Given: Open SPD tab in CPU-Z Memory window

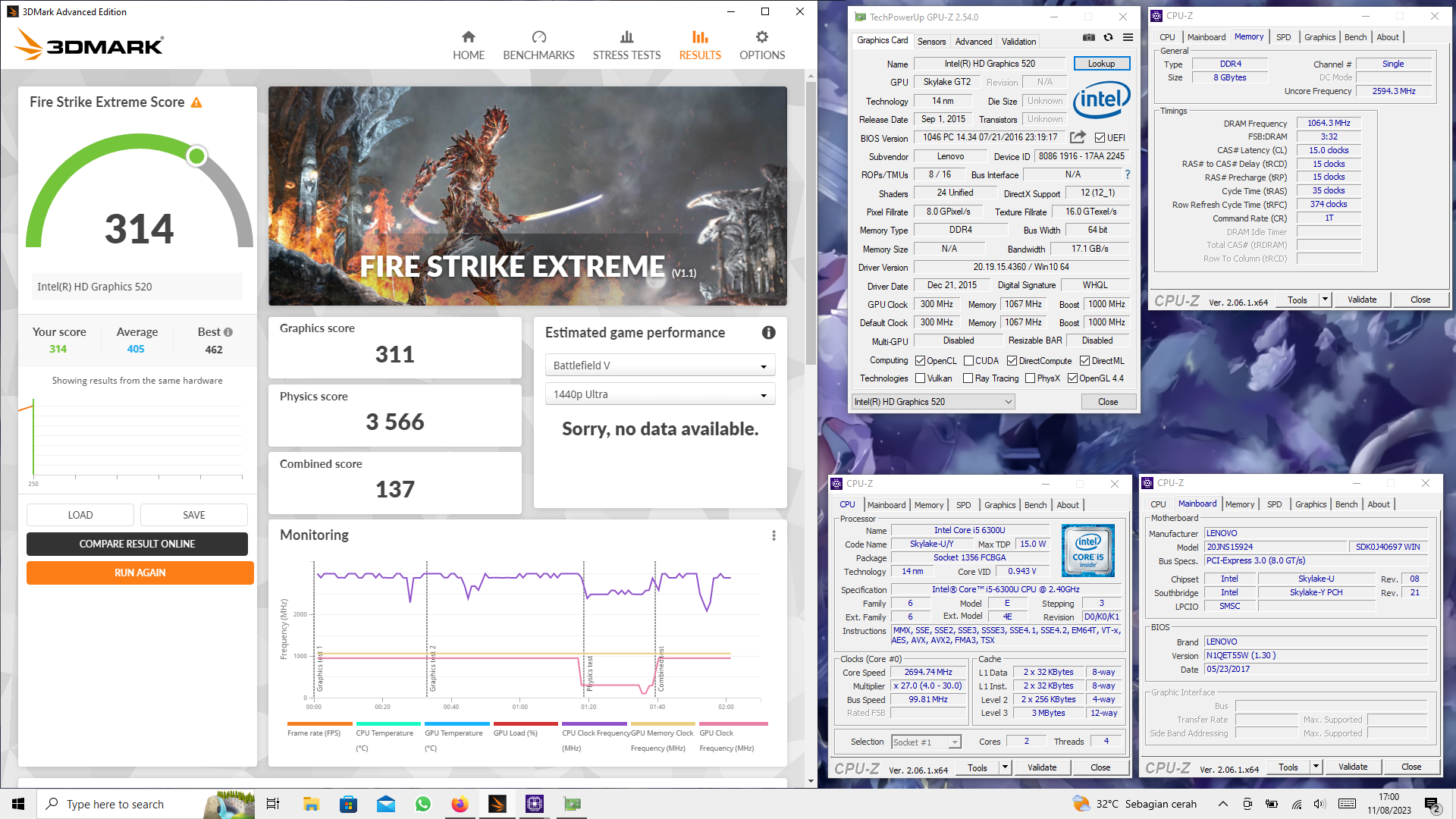Looking at the screenshot, I should (x=1283, y=37).
